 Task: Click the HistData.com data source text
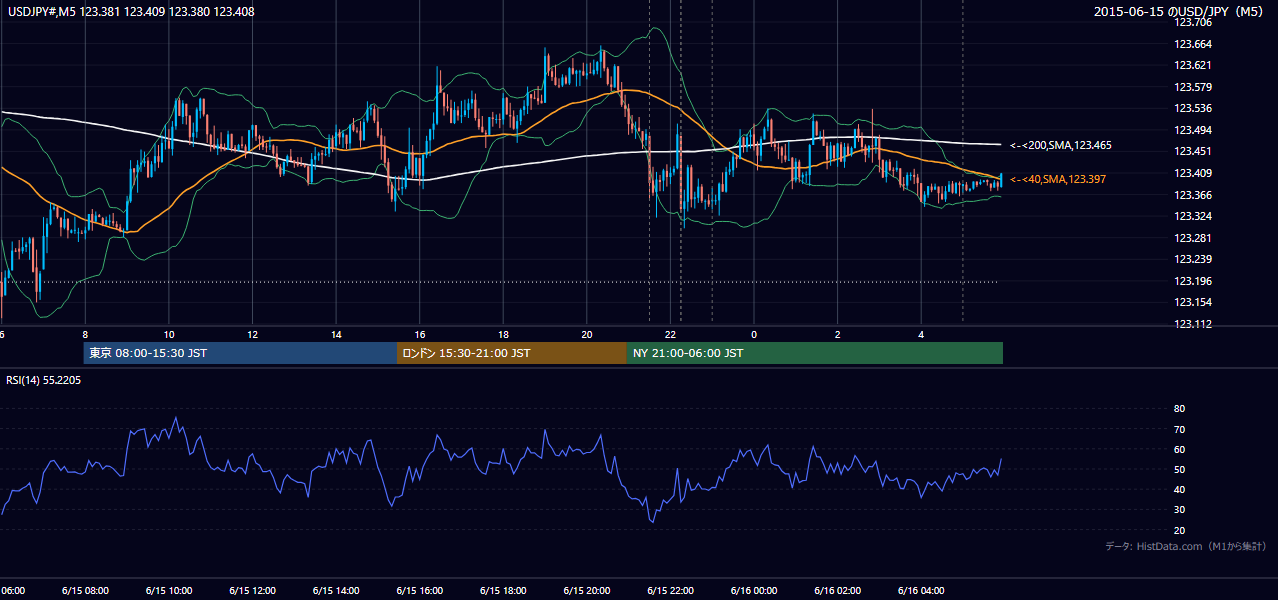[1186, 546]
